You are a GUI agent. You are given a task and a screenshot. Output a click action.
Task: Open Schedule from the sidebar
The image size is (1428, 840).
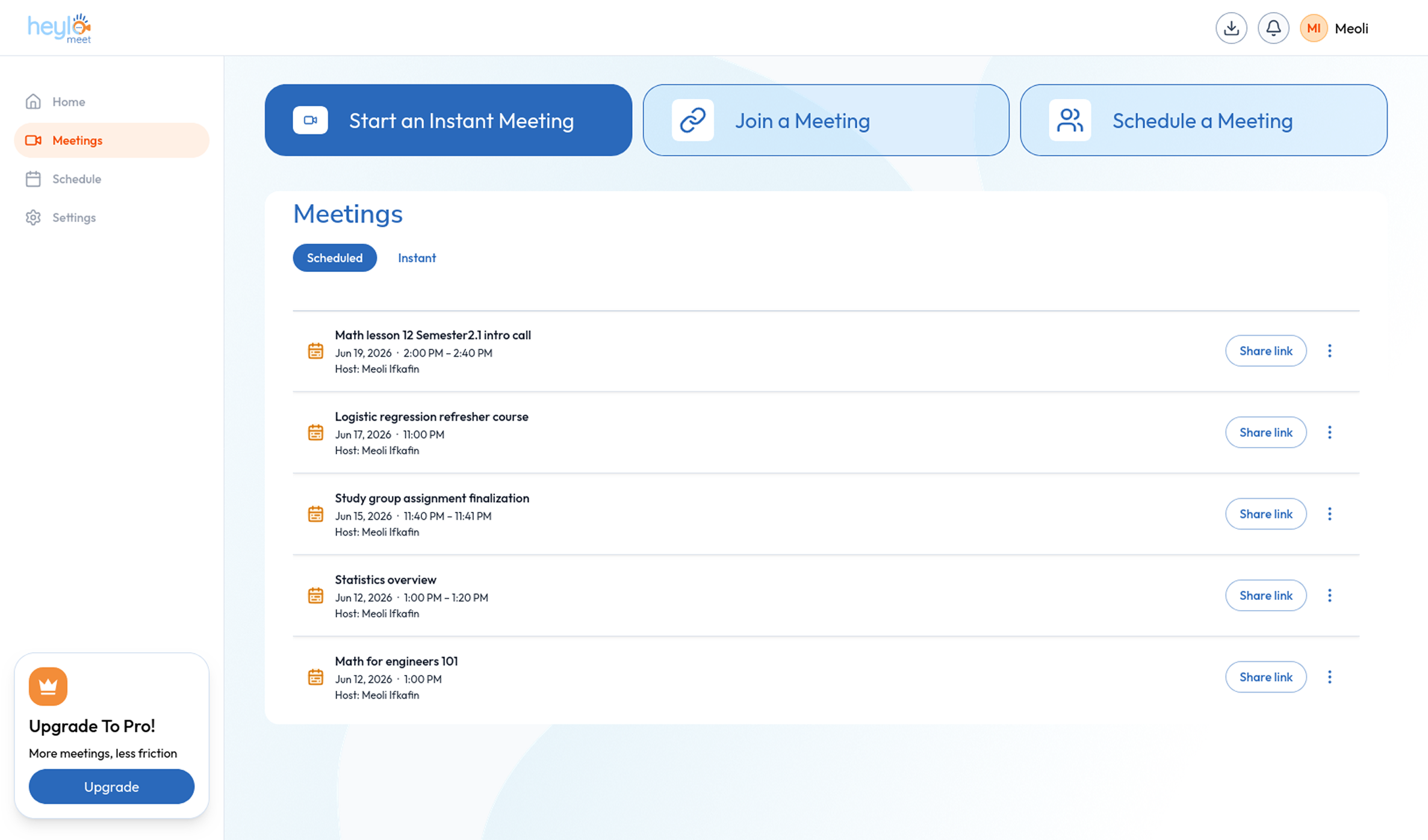click(x=111, y=179)
